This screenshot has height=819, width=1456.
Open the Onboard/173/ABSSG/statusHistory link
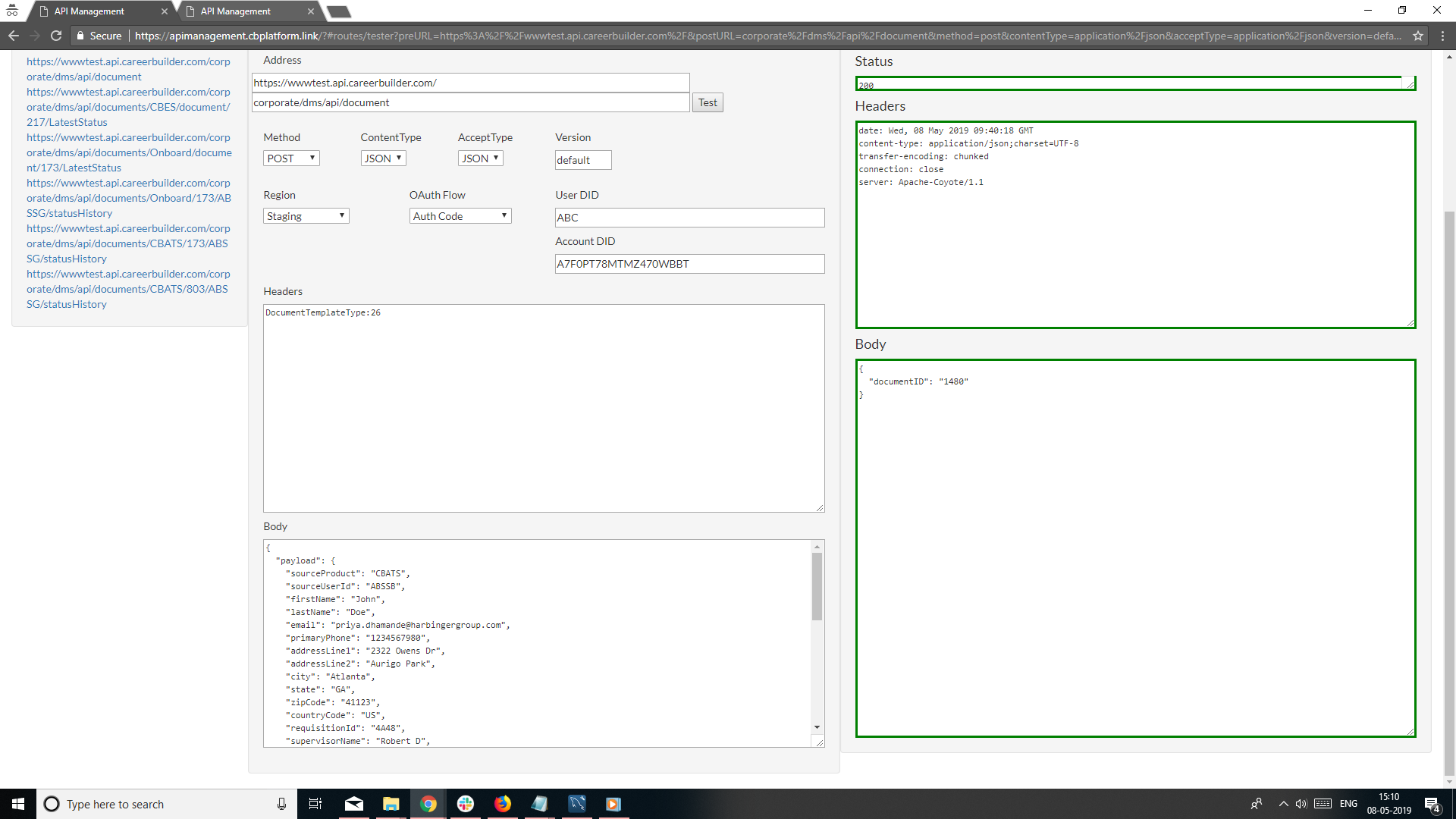[x=129, y=198]
